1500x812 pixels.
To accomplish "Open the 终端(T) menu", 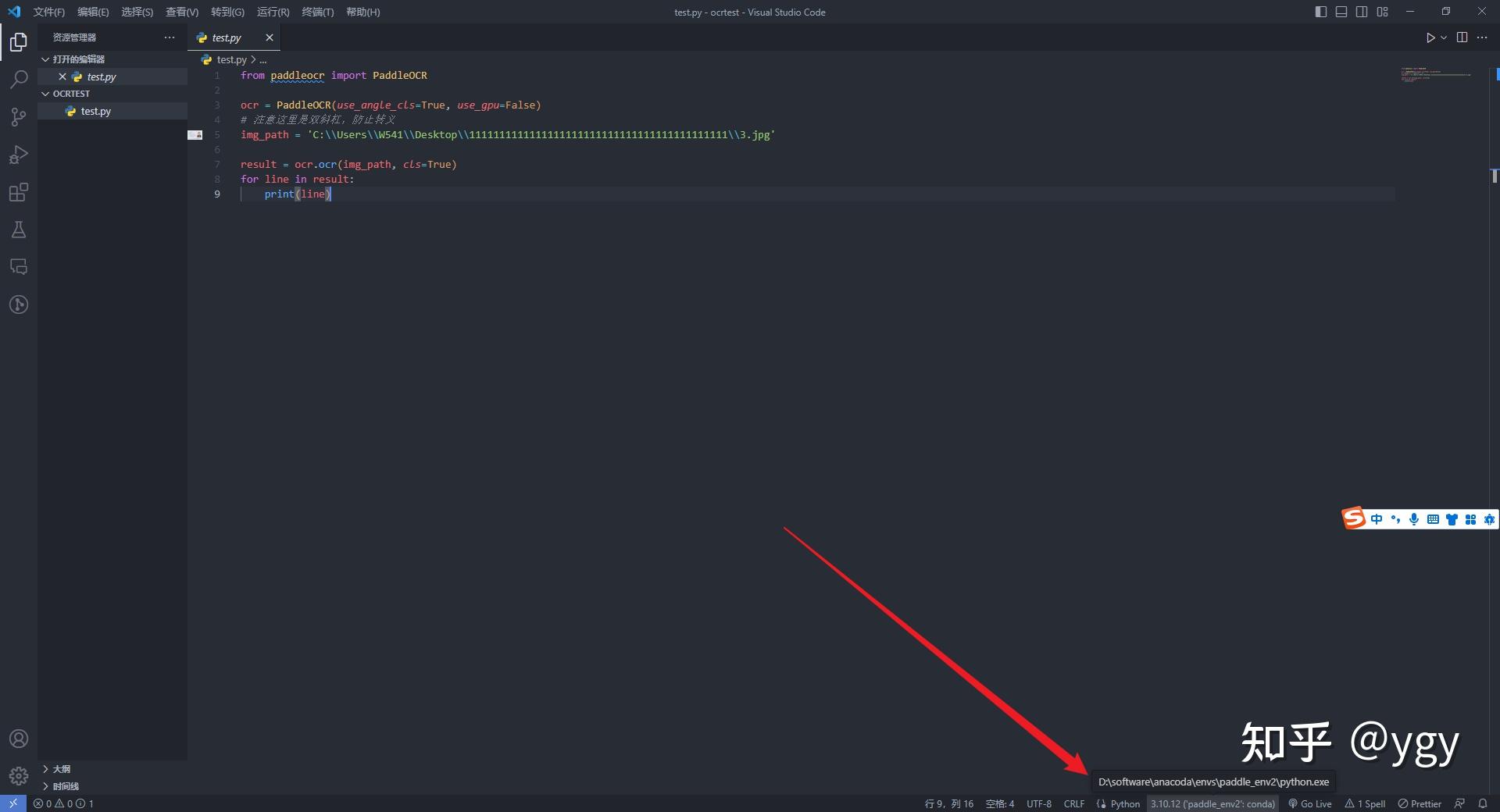I will (317, 12).
